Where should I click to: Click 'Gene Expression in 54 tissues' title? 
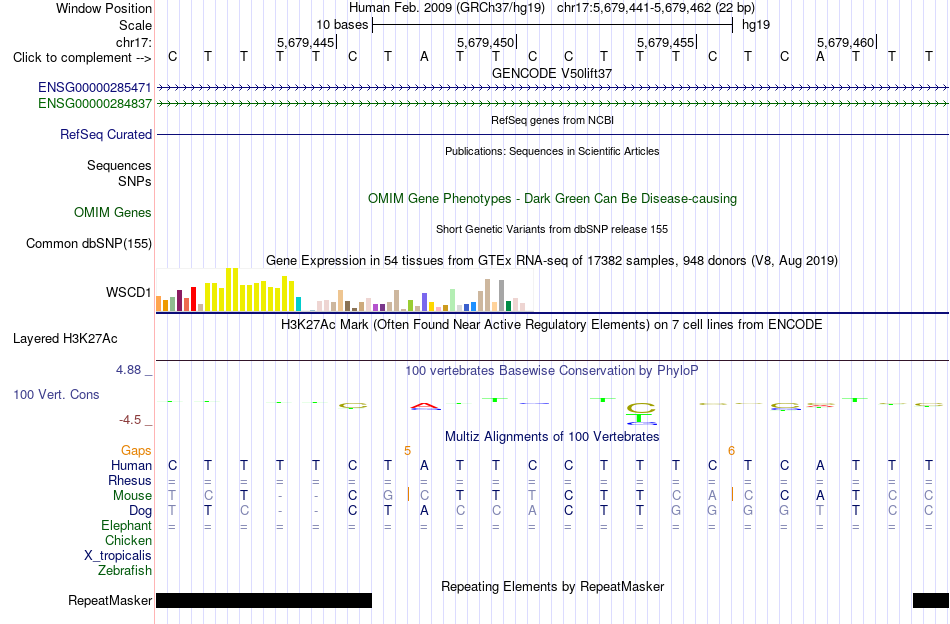click(x=552, y=261)
